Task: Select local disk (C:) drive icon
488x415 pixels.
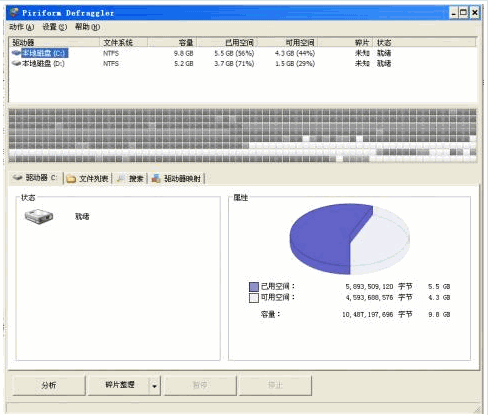Action: (16, 53)
